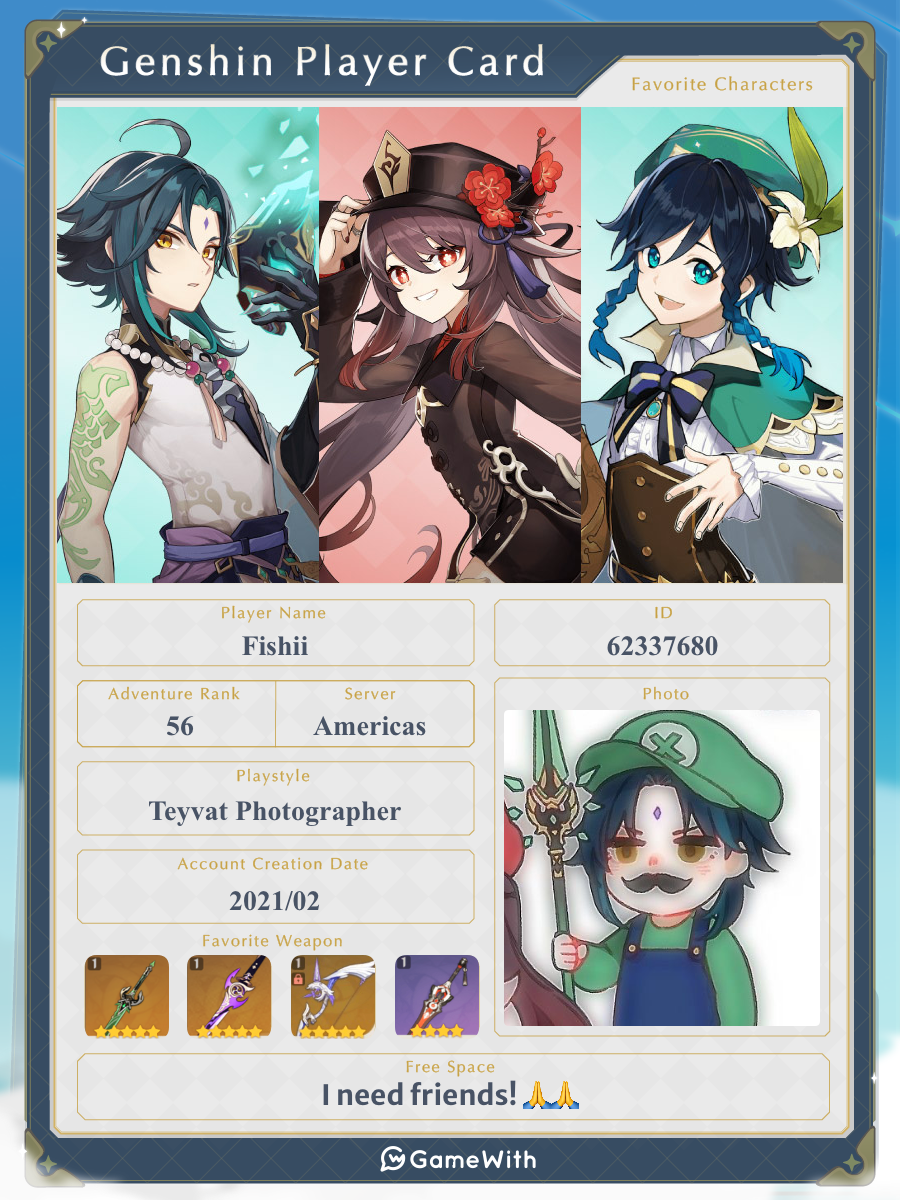Select the locked white bow weapon icon

point(333,996)
